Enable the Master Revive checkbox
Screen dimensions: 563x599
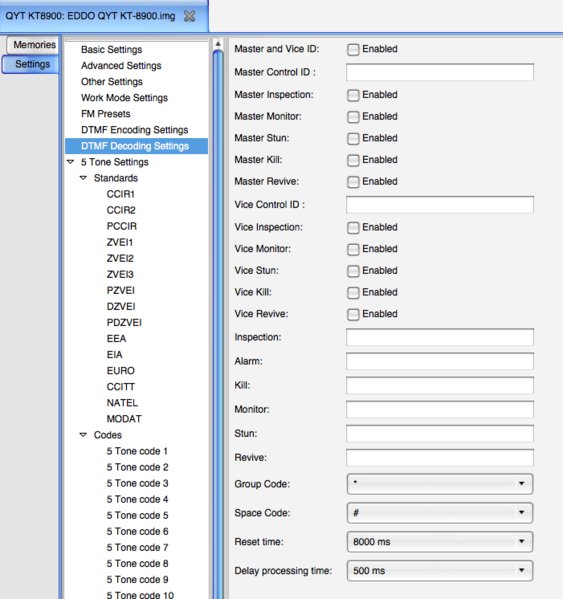coord(353,182)
